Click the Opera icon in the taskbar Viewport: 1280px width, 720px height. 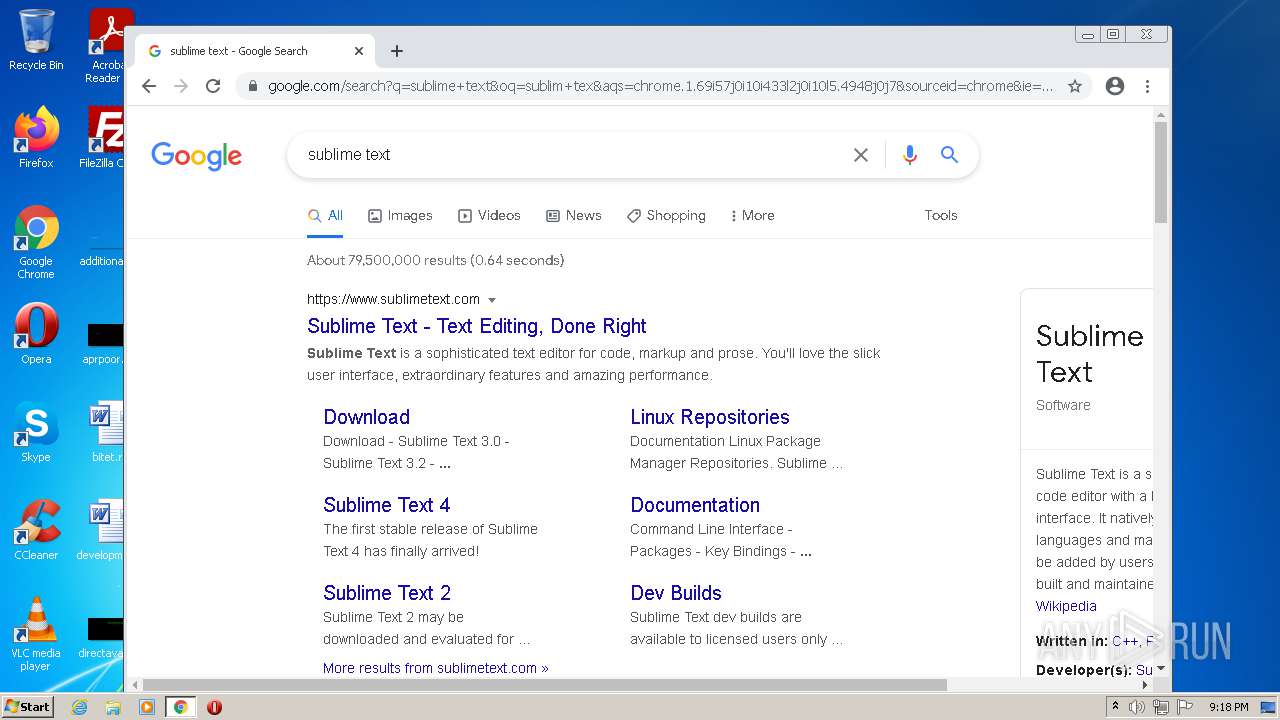pos(214,707)
